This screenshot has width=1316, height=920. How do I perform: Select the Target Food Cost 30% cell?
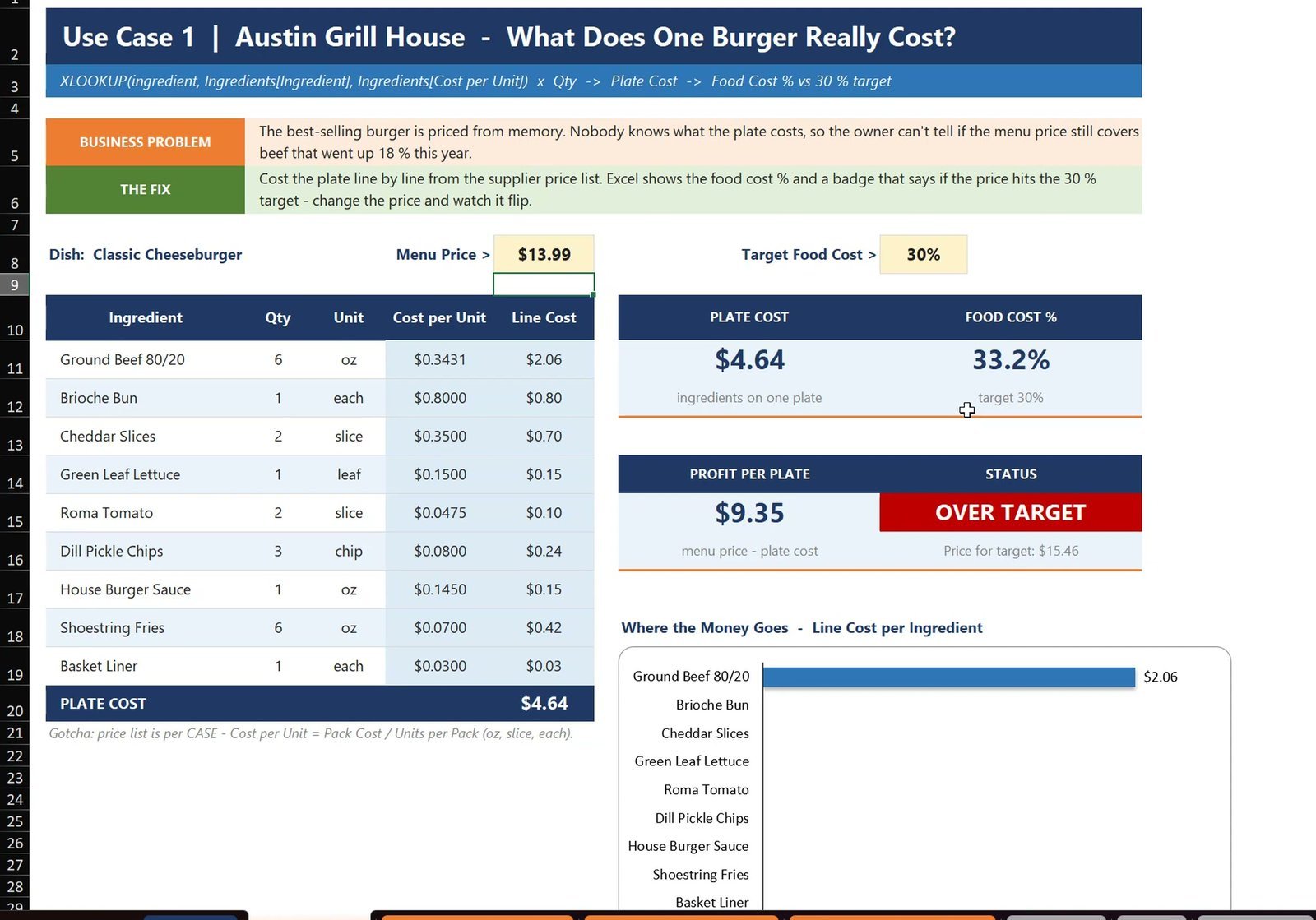point(923,254)
